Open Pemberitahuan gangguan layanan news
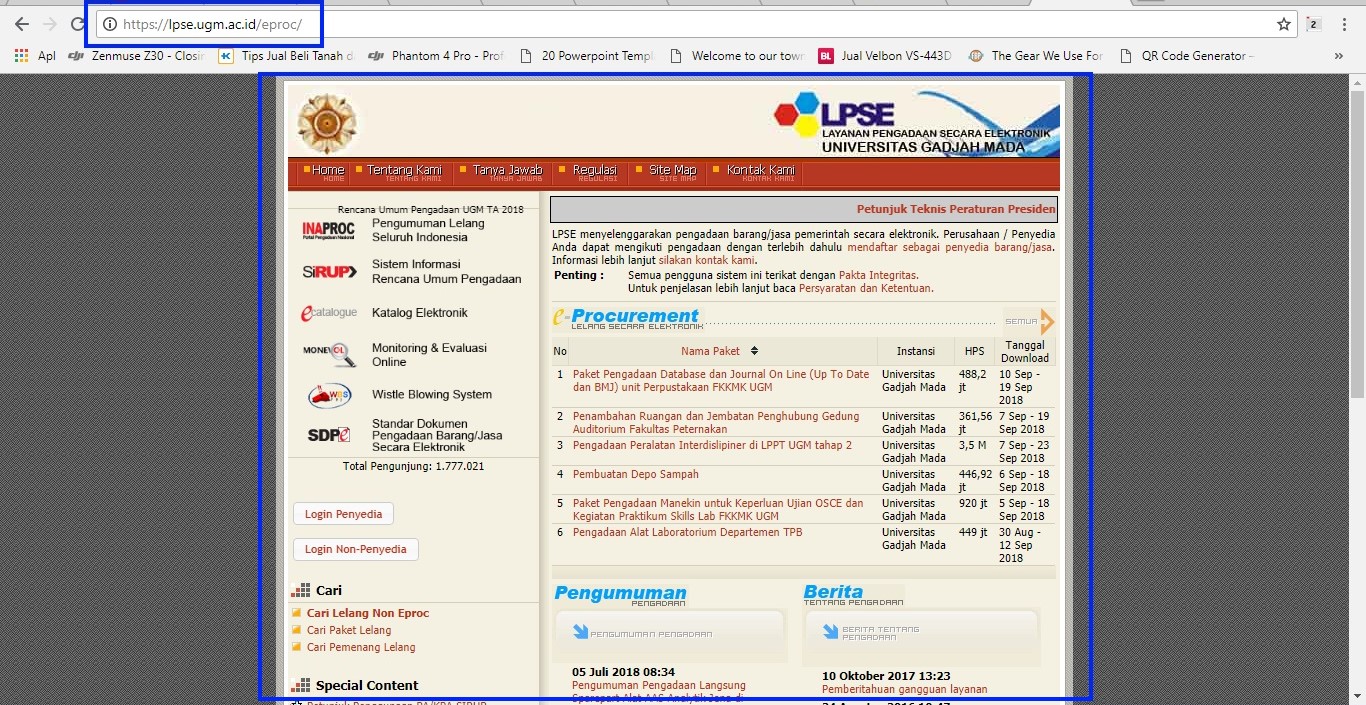This screenshot has height=705, width=1366. 904,689
